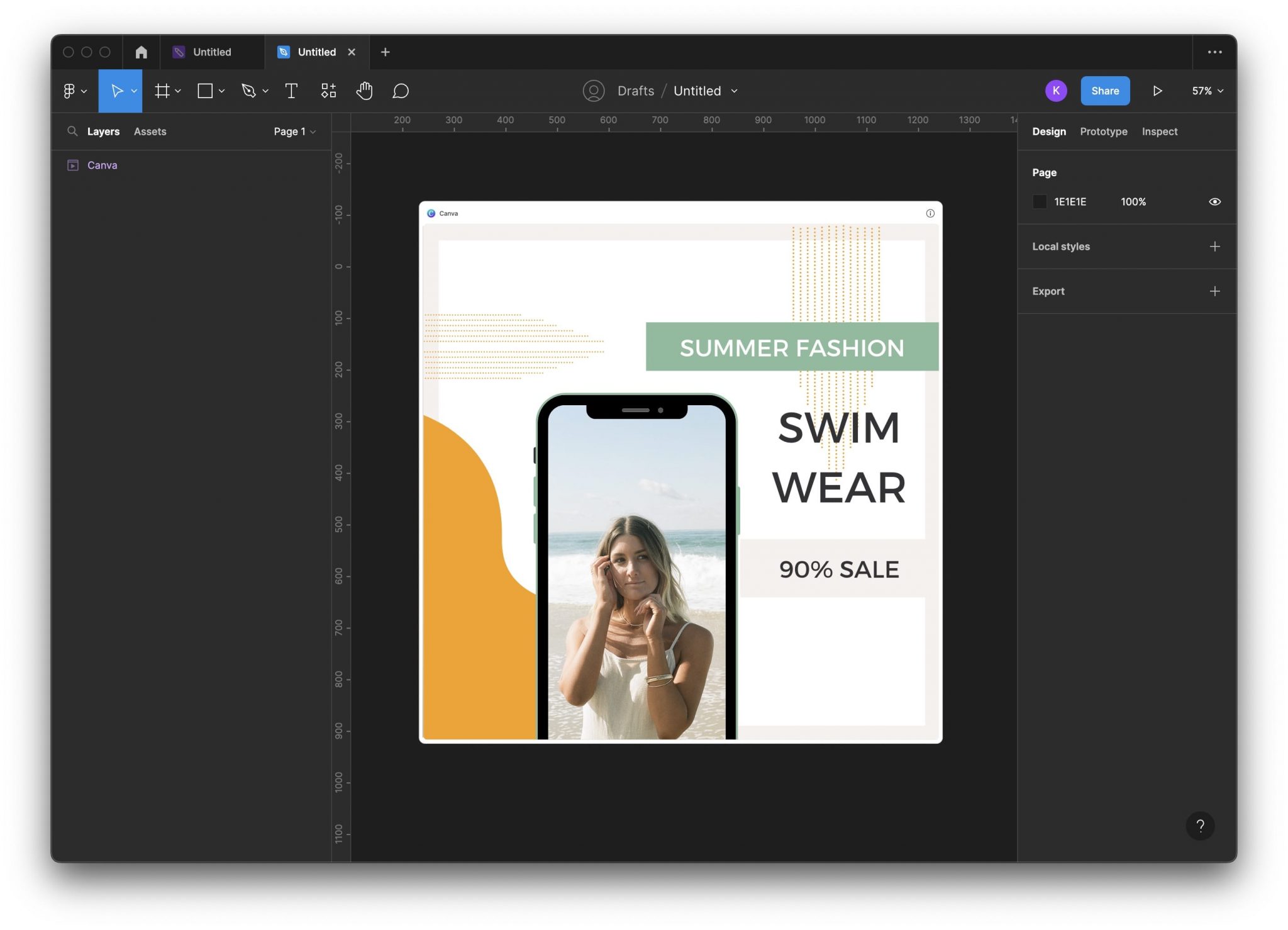Open the Page 1 dropdown
This screenshot has width=1288, height=930.
(294, 132)
